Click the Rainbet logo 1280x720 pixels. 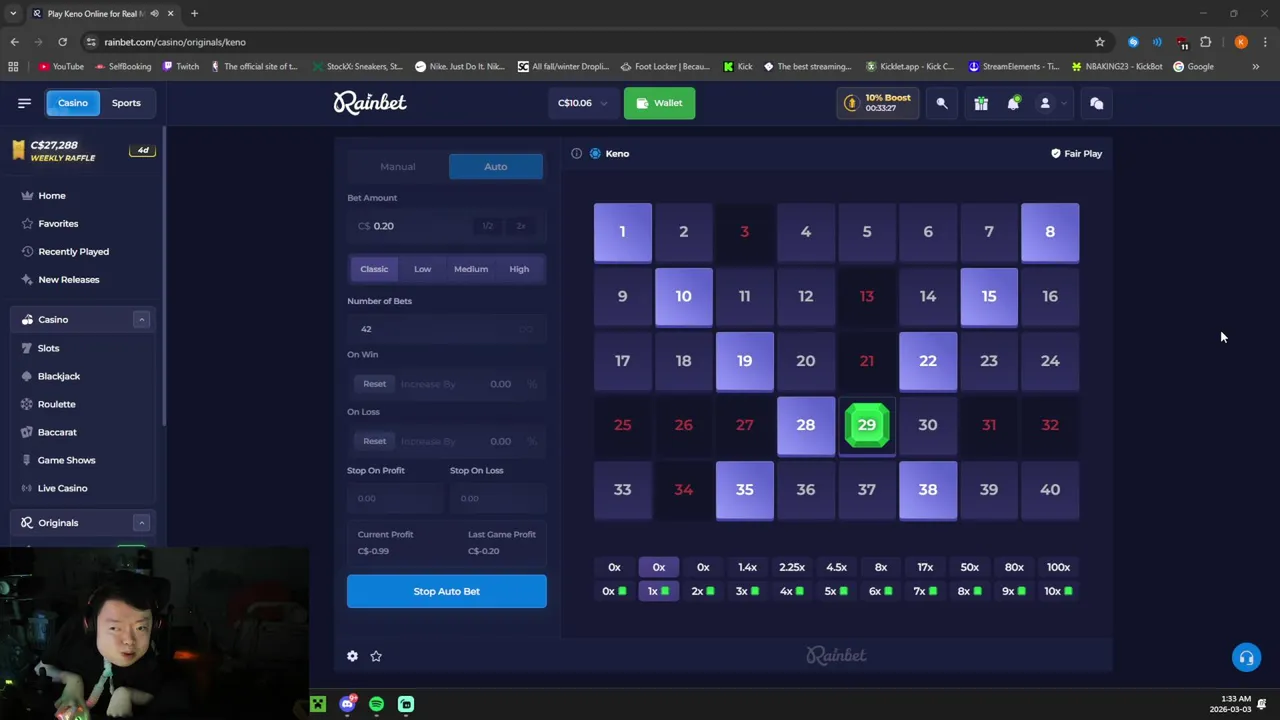[x=370, y=102]
